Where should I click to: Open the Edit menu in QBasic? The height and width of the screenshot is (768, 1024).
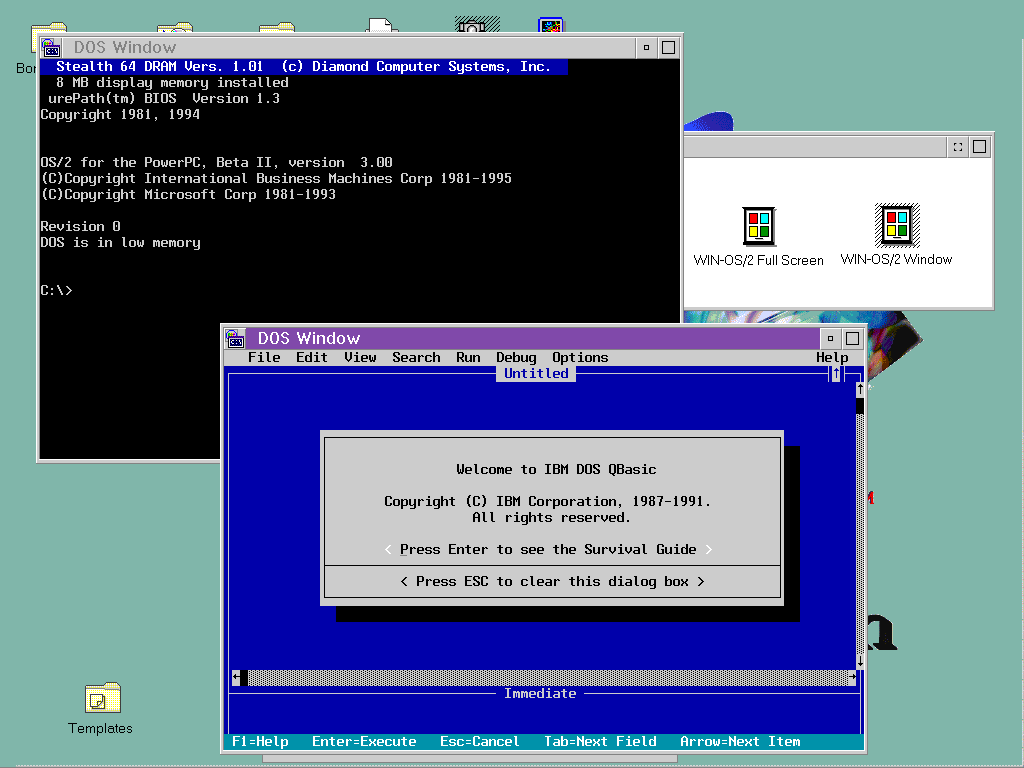(x=312, y=358)
